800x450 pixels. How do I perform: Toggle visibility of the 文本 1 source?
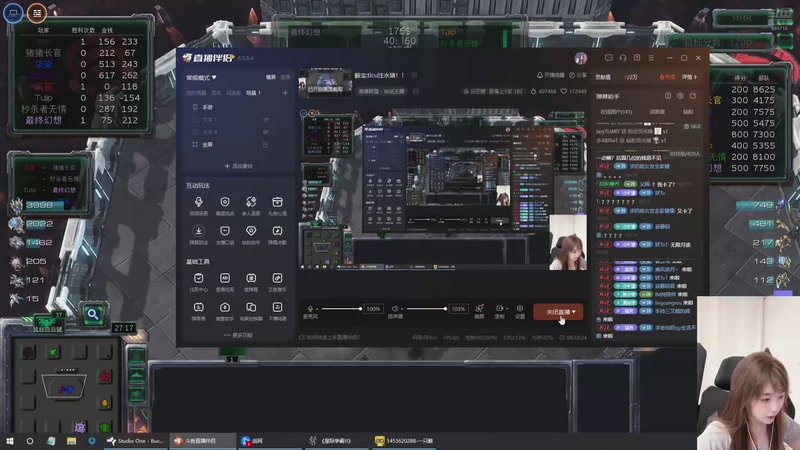265,119
